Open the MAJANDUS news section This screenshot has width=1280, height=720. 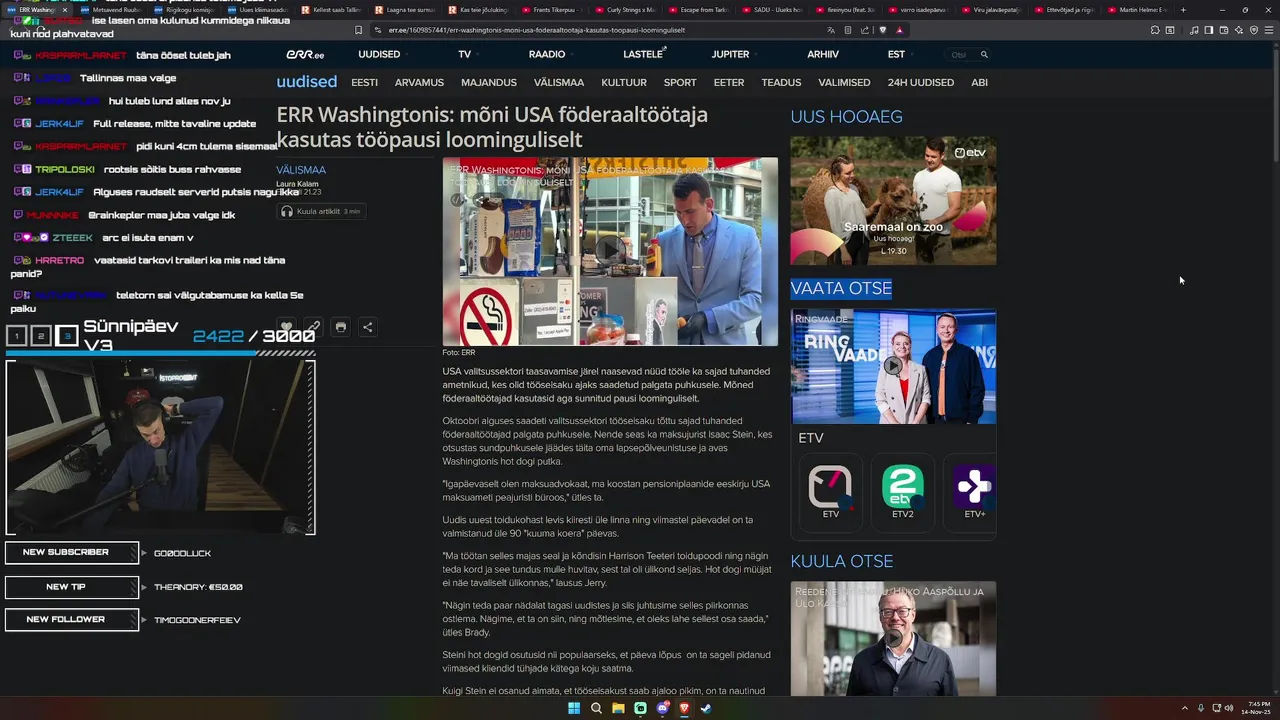pos(489,82)
